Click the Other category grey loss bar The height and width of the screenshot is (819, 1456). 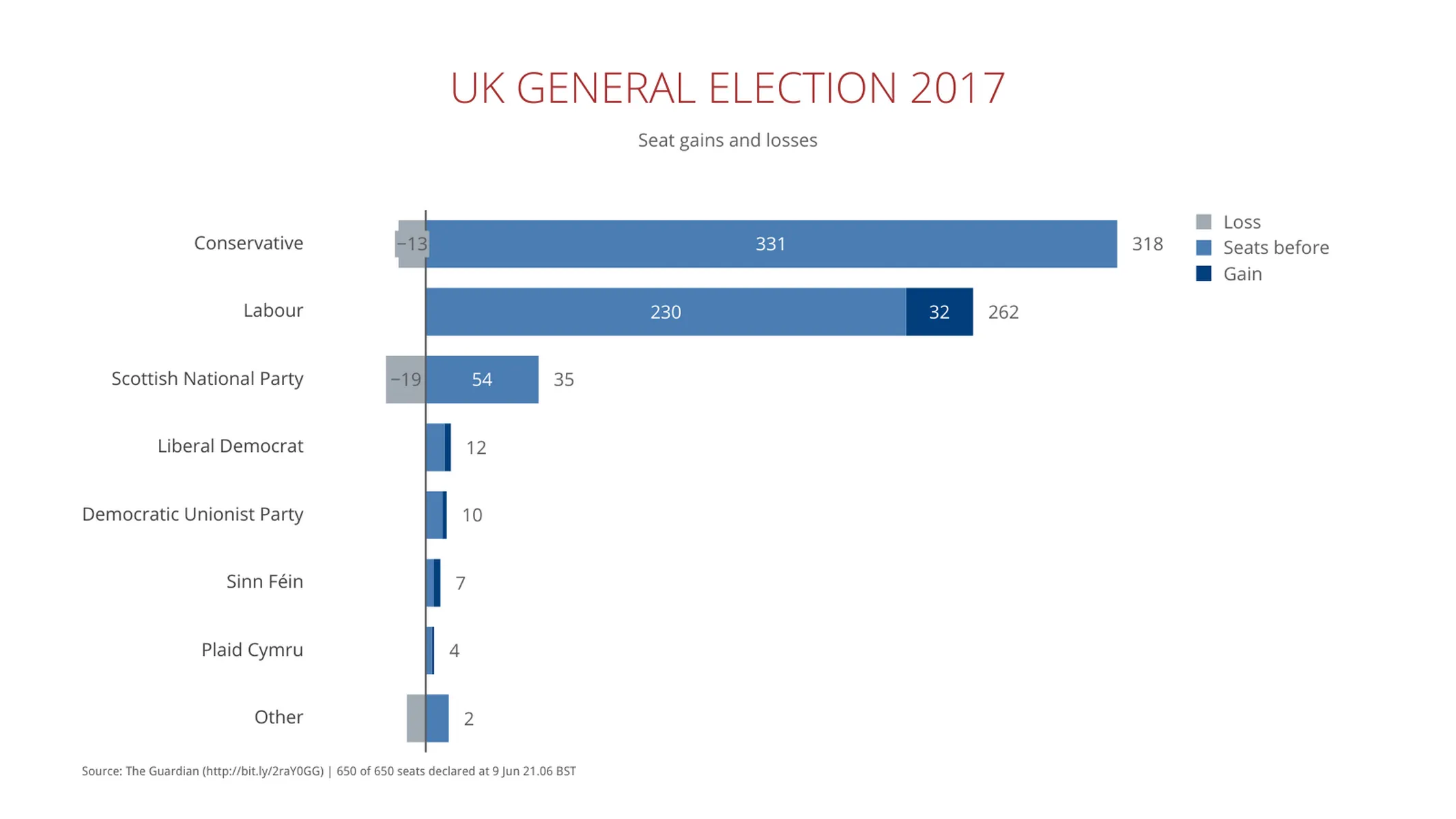pyautogui.click(x=416, y=718)
